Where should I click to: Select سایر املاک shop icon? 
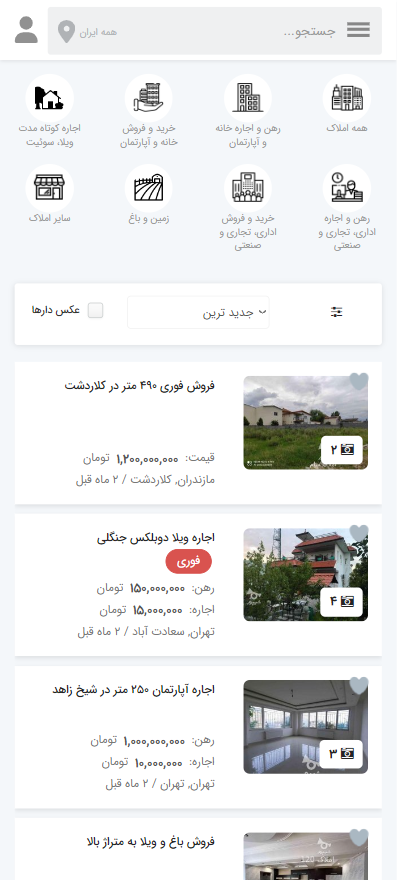(49, 187)
